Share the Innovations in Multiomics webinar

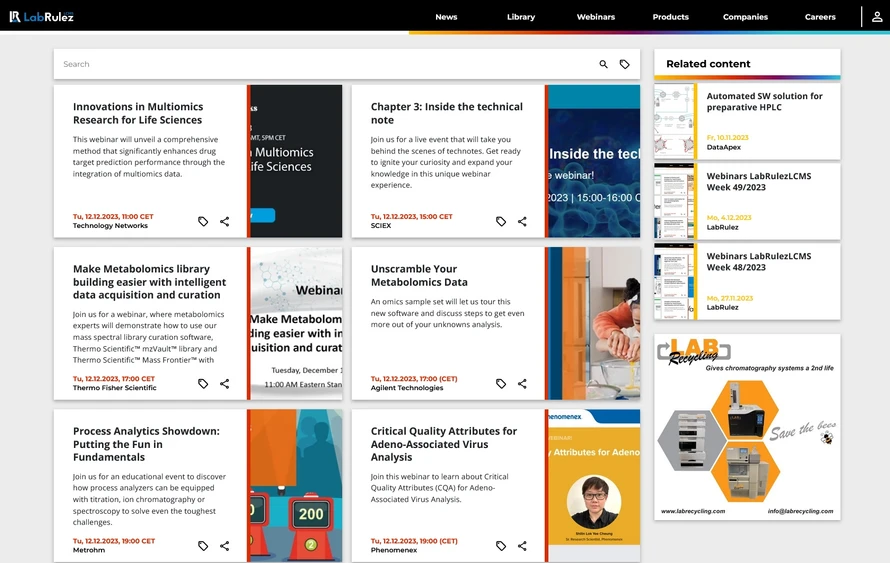pos(225,221)
